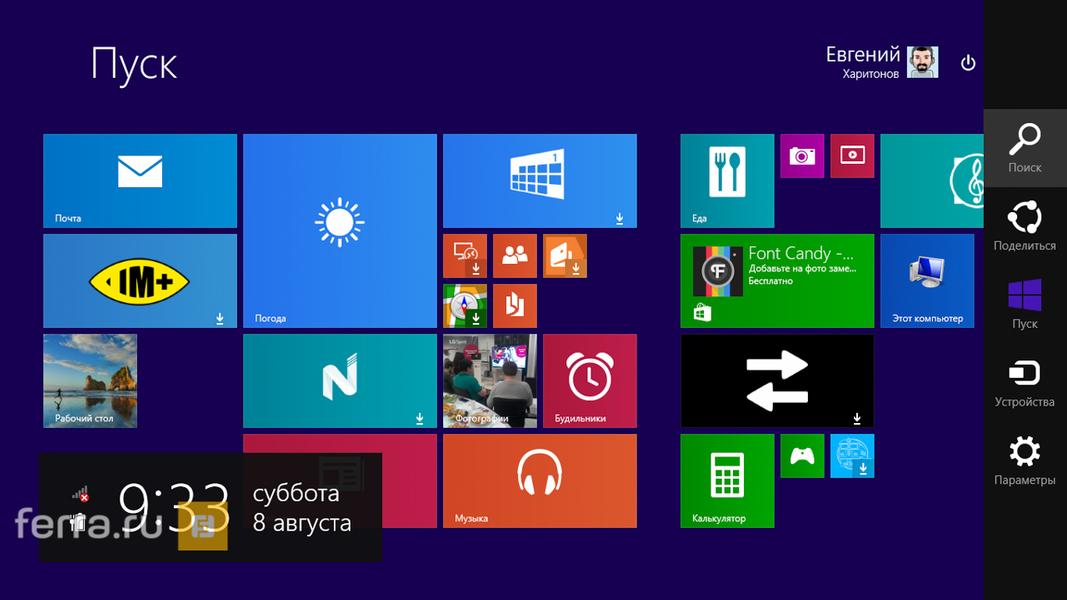Viewport: 1067px width, 600px height.
Task: Open the Поиск (Search) charm
Action: click(1024, 147)
